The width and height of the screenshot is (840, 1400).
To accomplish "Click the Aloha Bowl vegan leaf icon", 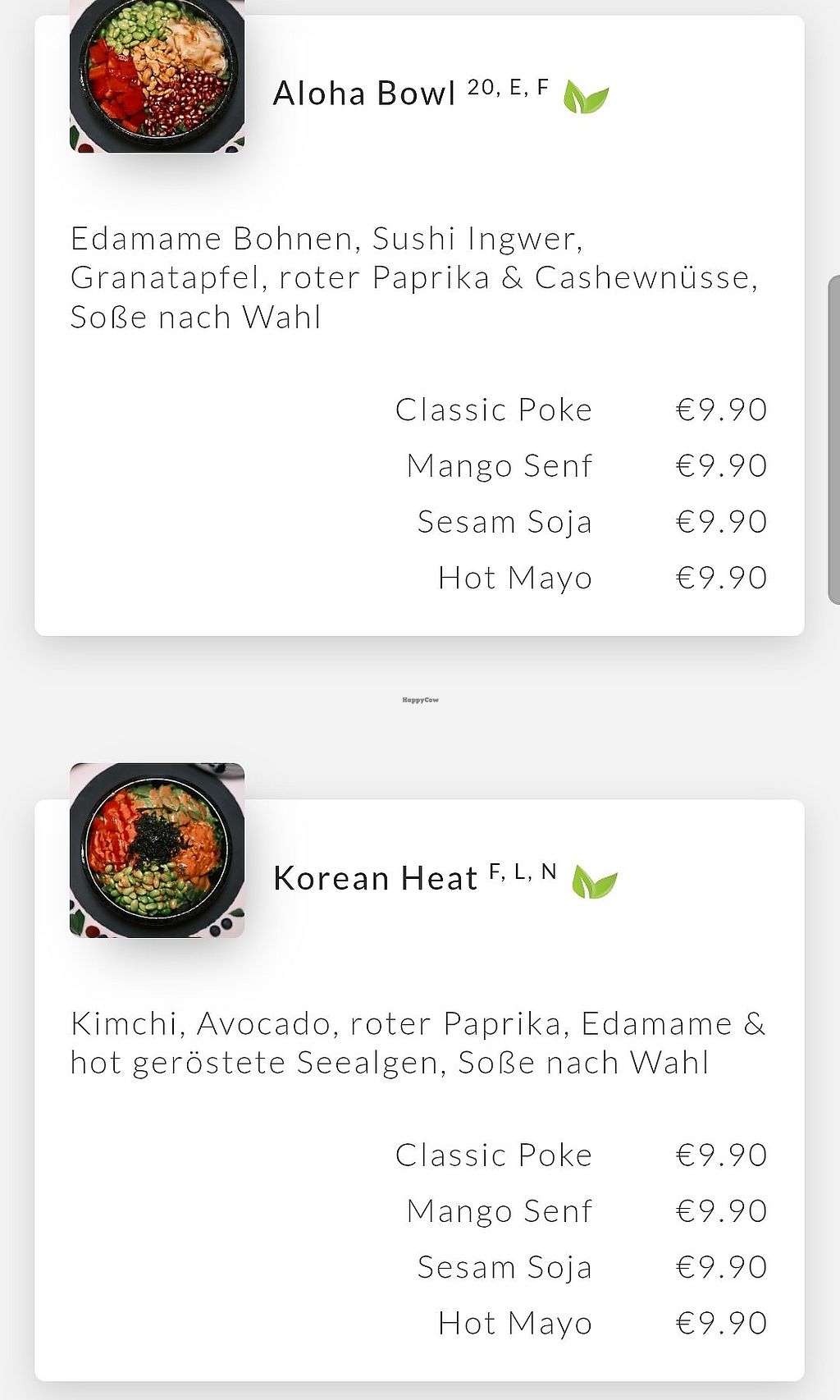I will (x=586, y=98).
